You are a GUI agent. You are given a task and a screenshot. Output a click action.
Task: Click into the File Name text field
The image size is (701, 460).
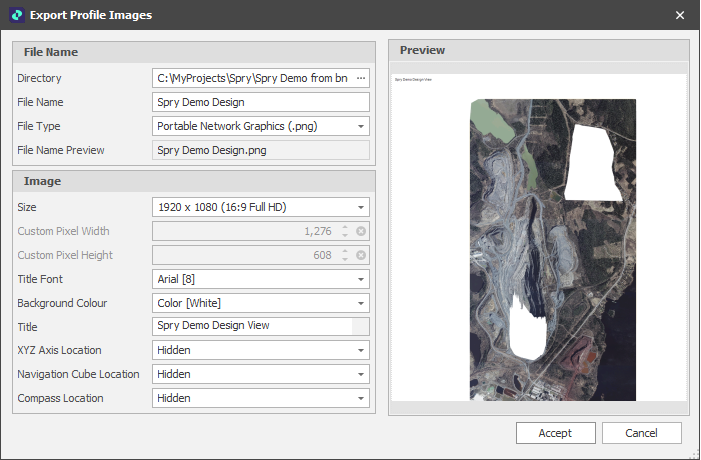pyautogui.click(x=260, y=102)
